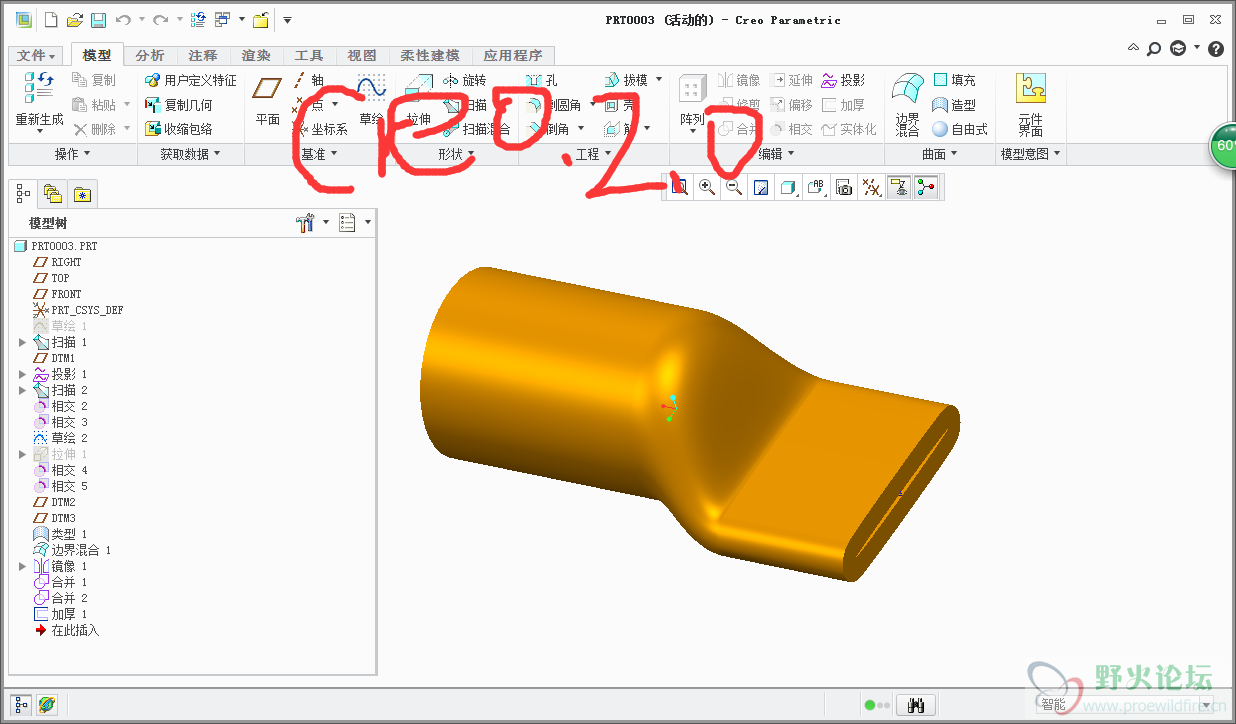The height and width of the screenshot is (724, 1236).
Task: Click the Redo arrow icon
Action: pos(160,20)
